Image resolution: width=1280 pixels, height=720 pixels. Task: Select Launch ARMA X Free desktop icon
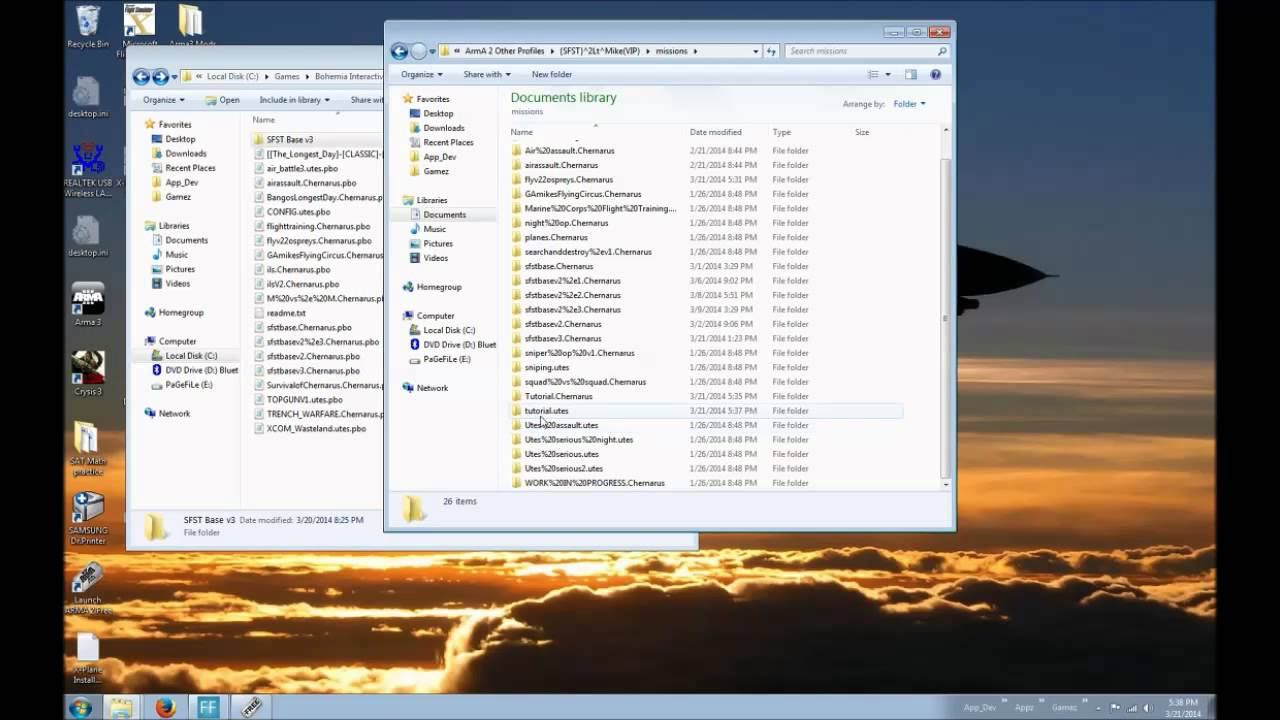pos(88,588)
